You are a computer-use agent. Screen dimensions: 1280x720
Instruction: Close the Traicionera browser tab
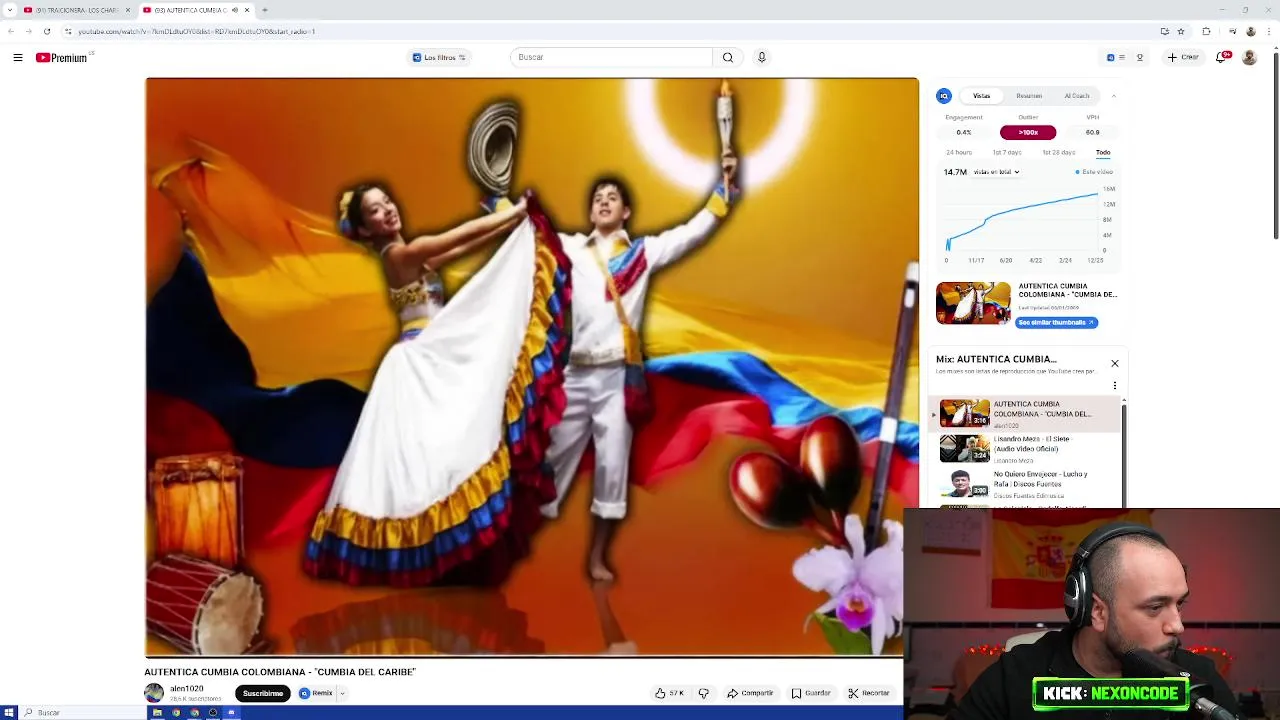(127, 10)
